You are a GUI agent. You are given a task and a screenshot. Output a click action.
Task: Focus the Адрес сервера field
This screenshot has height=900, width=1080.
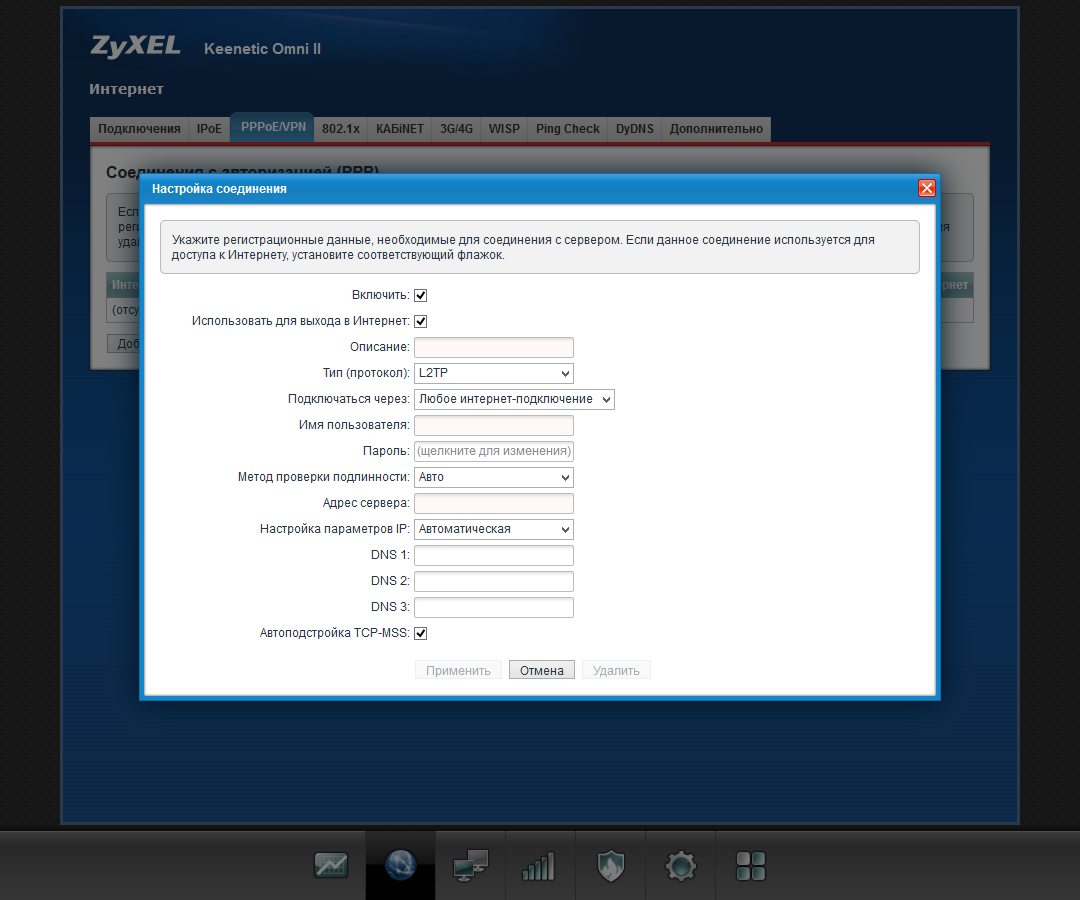(494, 503)
